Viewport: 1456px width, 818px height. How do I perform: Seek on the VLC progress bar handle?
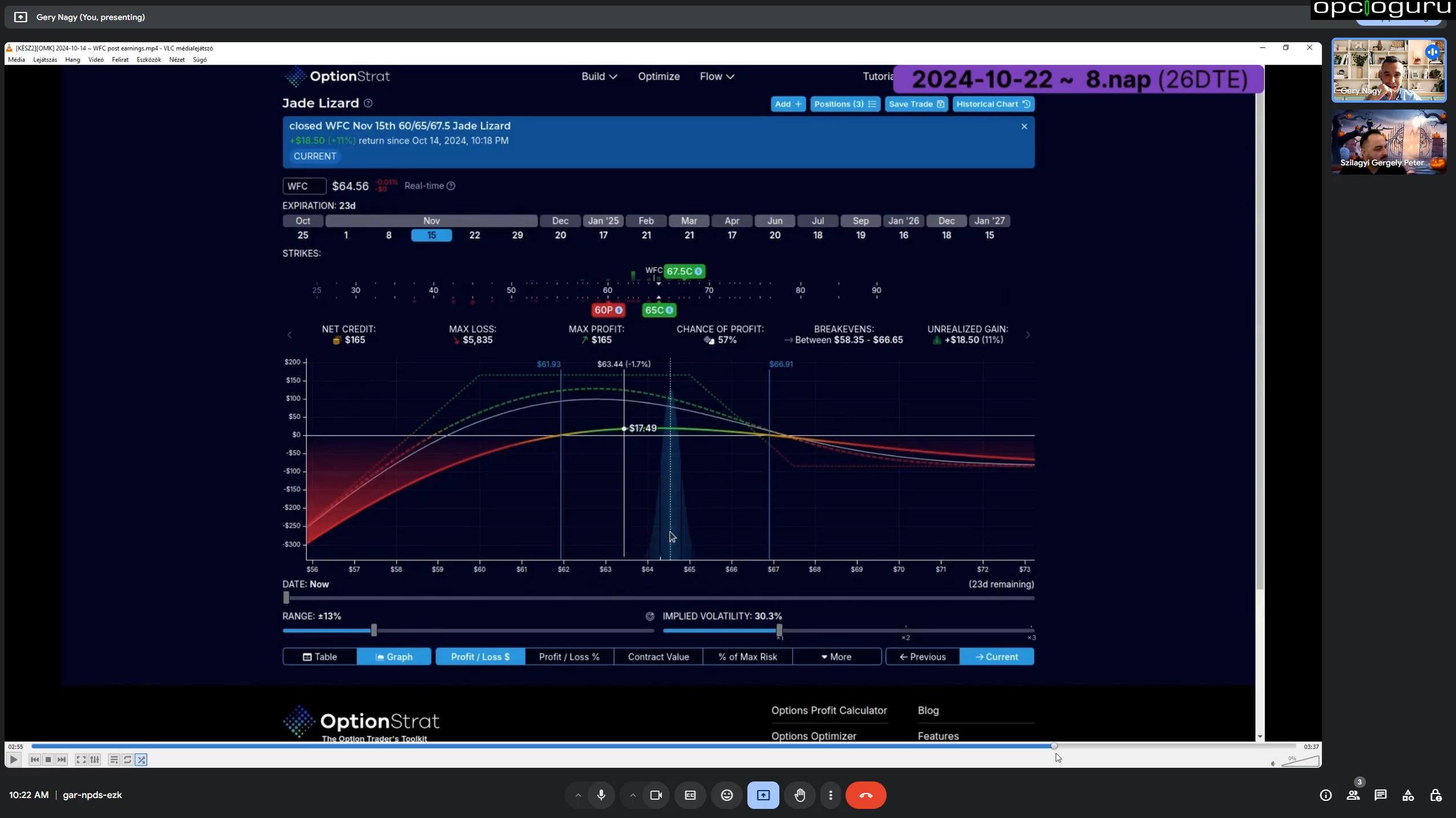1054,746
